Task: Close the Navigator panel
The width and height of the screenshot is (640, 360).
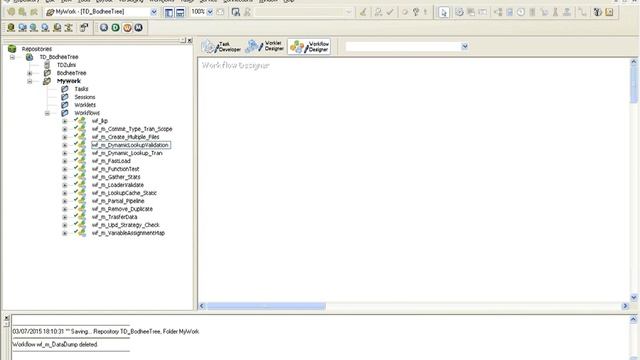Action: [x=189, y=40]
